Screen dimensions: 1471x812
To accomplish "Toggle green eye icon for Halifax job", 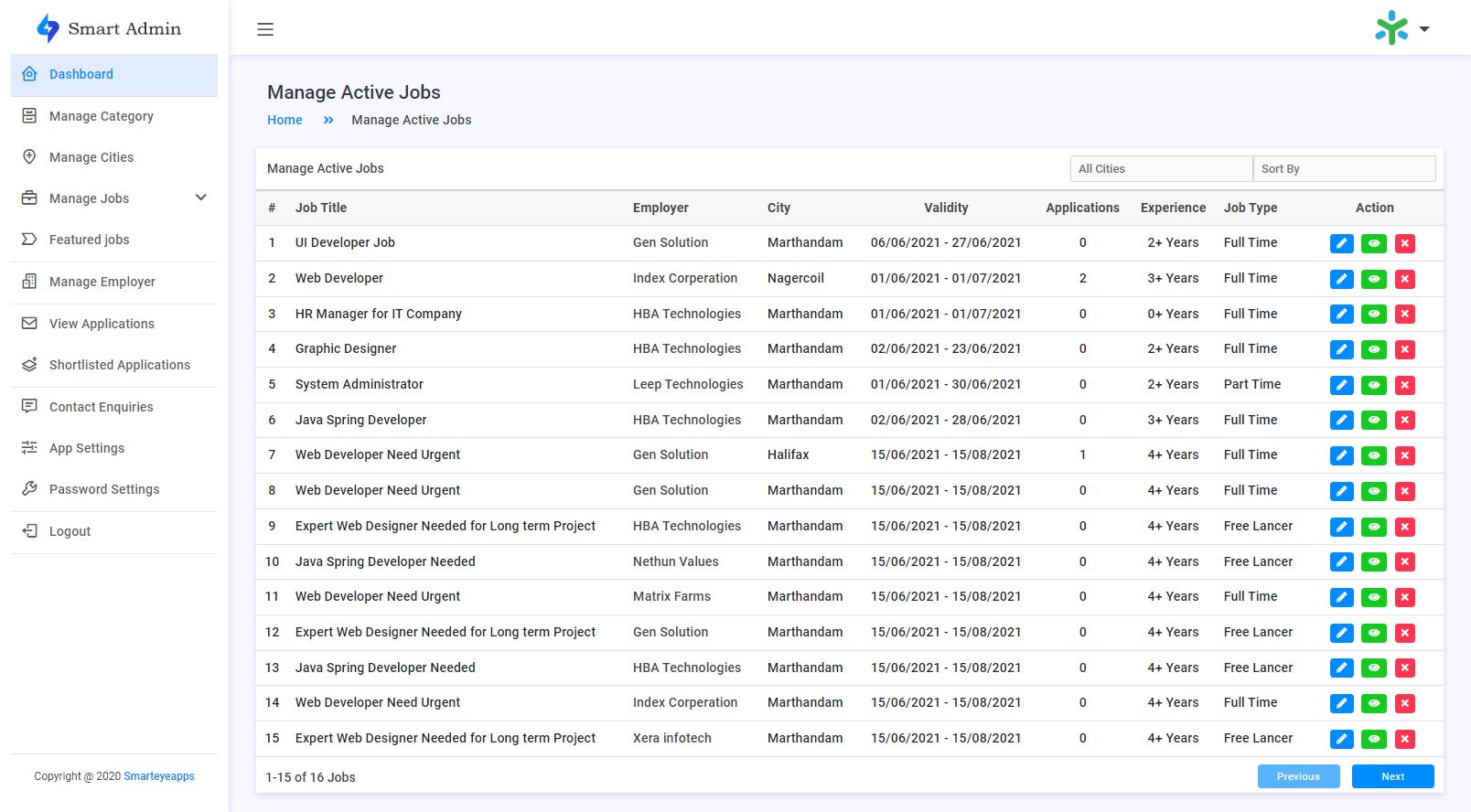I will [1373, 455].
